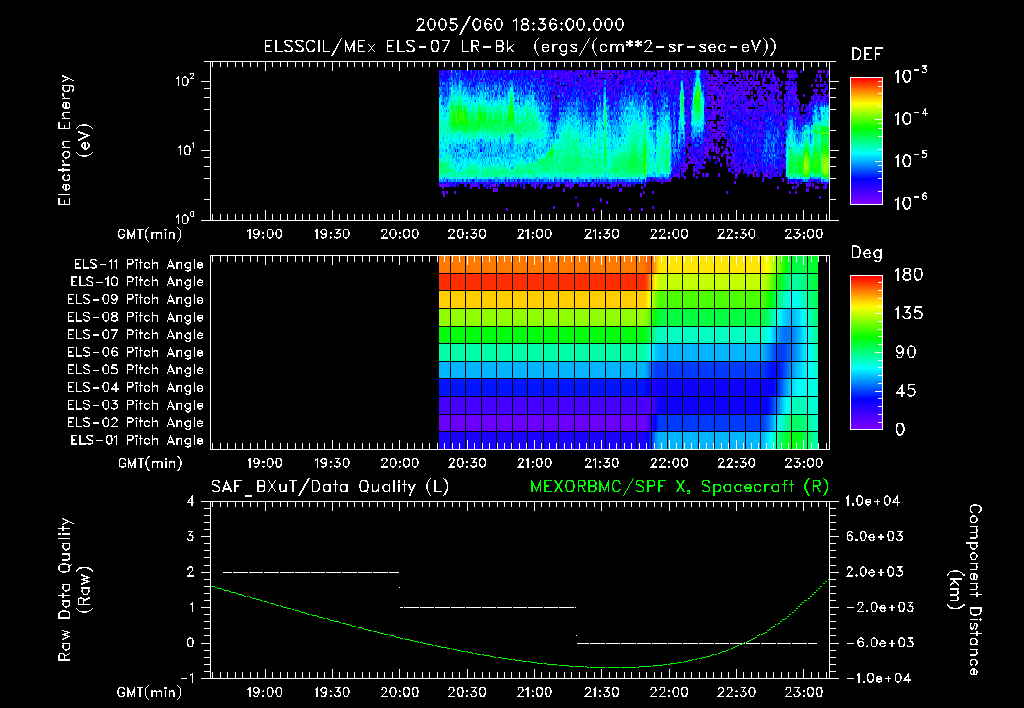Click the Deg pitch angle color bar
Image resolution: width=1024 pixels, height=708 pixels.
click(867, 353)
